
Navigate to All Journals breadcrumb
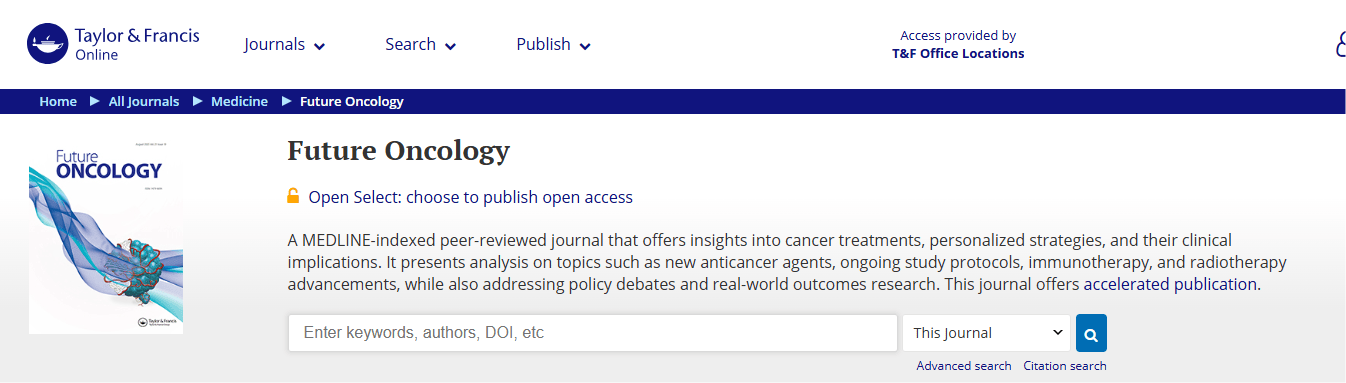[144, 101]
